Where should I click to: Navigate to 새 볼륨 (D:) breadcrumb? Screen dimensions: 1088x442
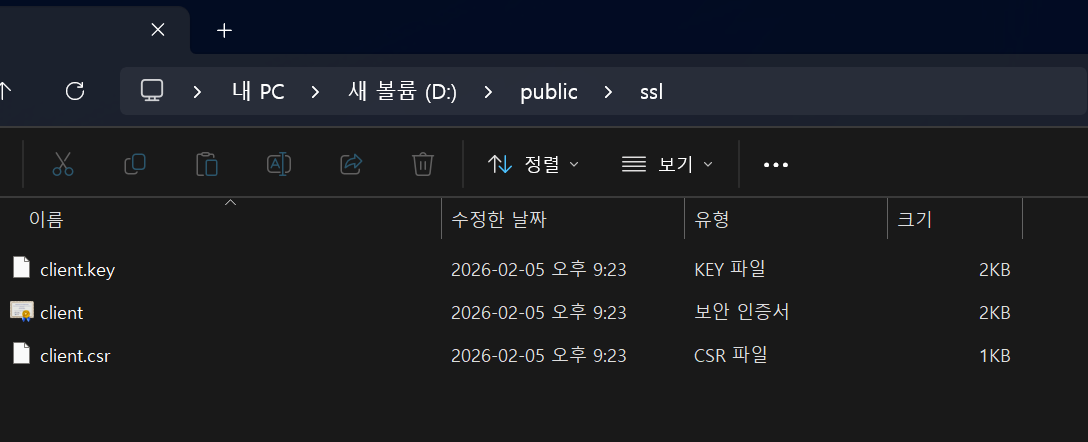[402, 92]
